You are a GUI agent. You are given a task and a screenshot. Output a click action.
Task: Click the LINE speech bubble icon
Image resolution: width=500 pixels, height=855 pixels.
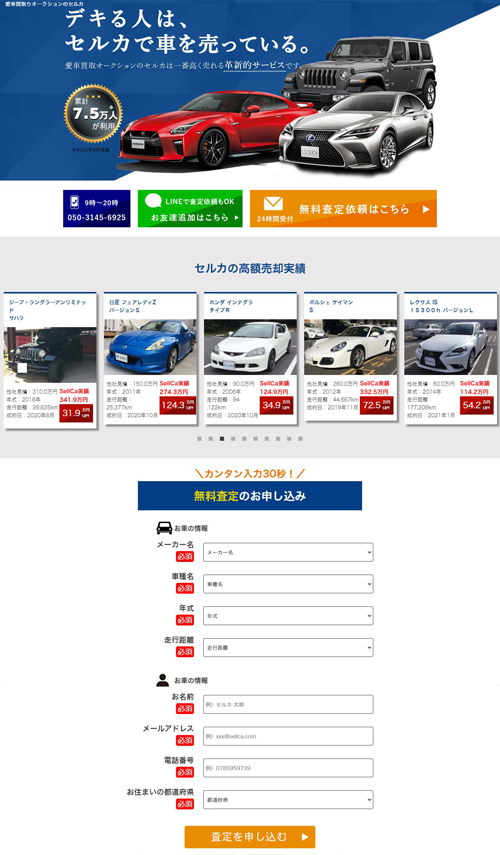tap(153, 201)
